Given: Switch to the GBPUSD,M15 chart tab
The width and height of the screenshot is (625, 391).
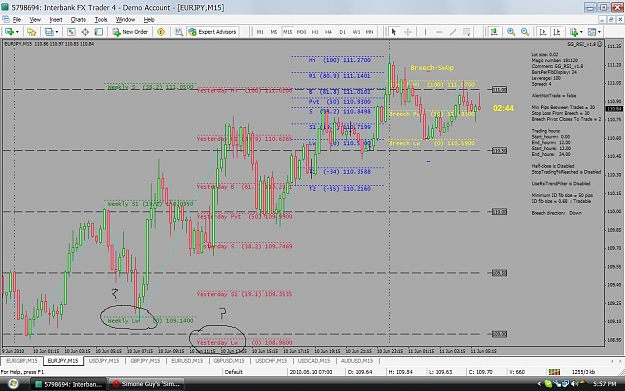Looking at the screenshot, I should click(229, 361).
